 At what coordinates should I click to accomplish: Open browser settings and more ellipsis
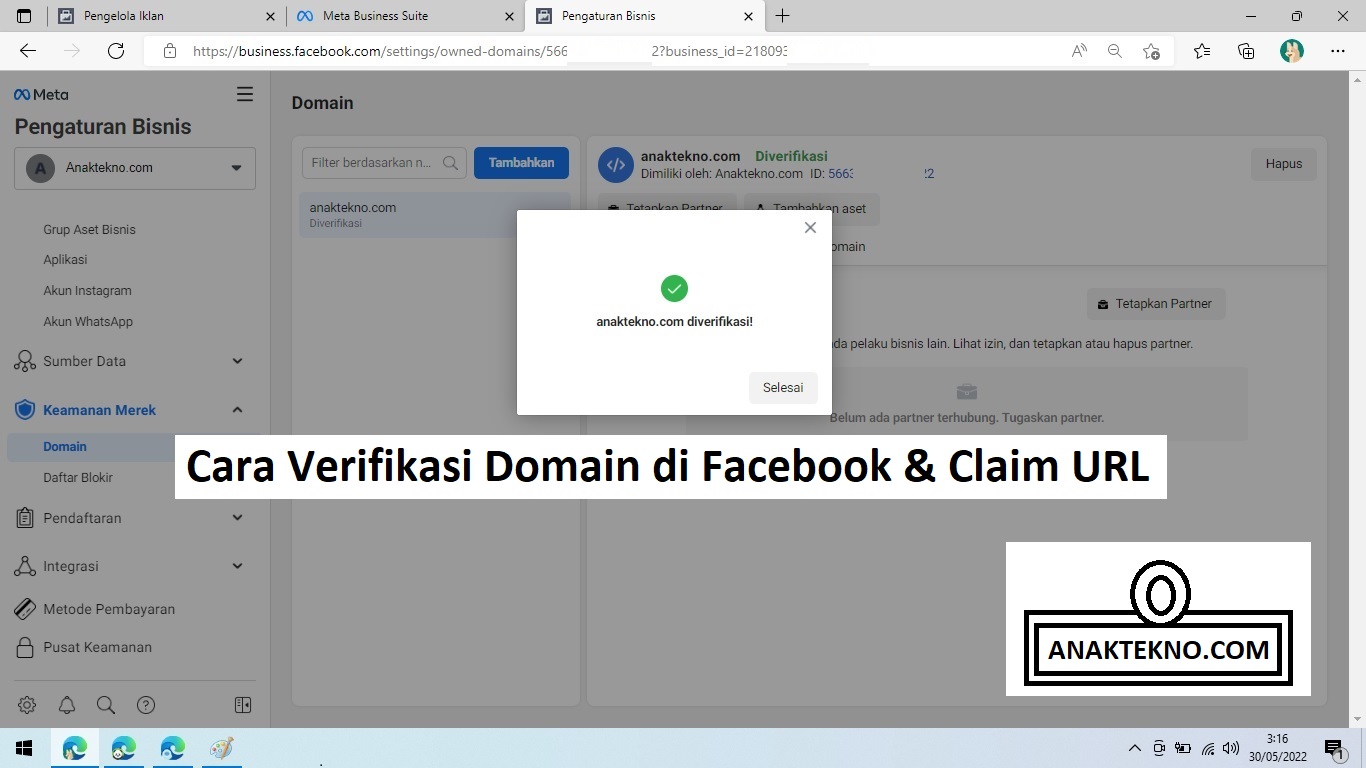(1338, 51)
